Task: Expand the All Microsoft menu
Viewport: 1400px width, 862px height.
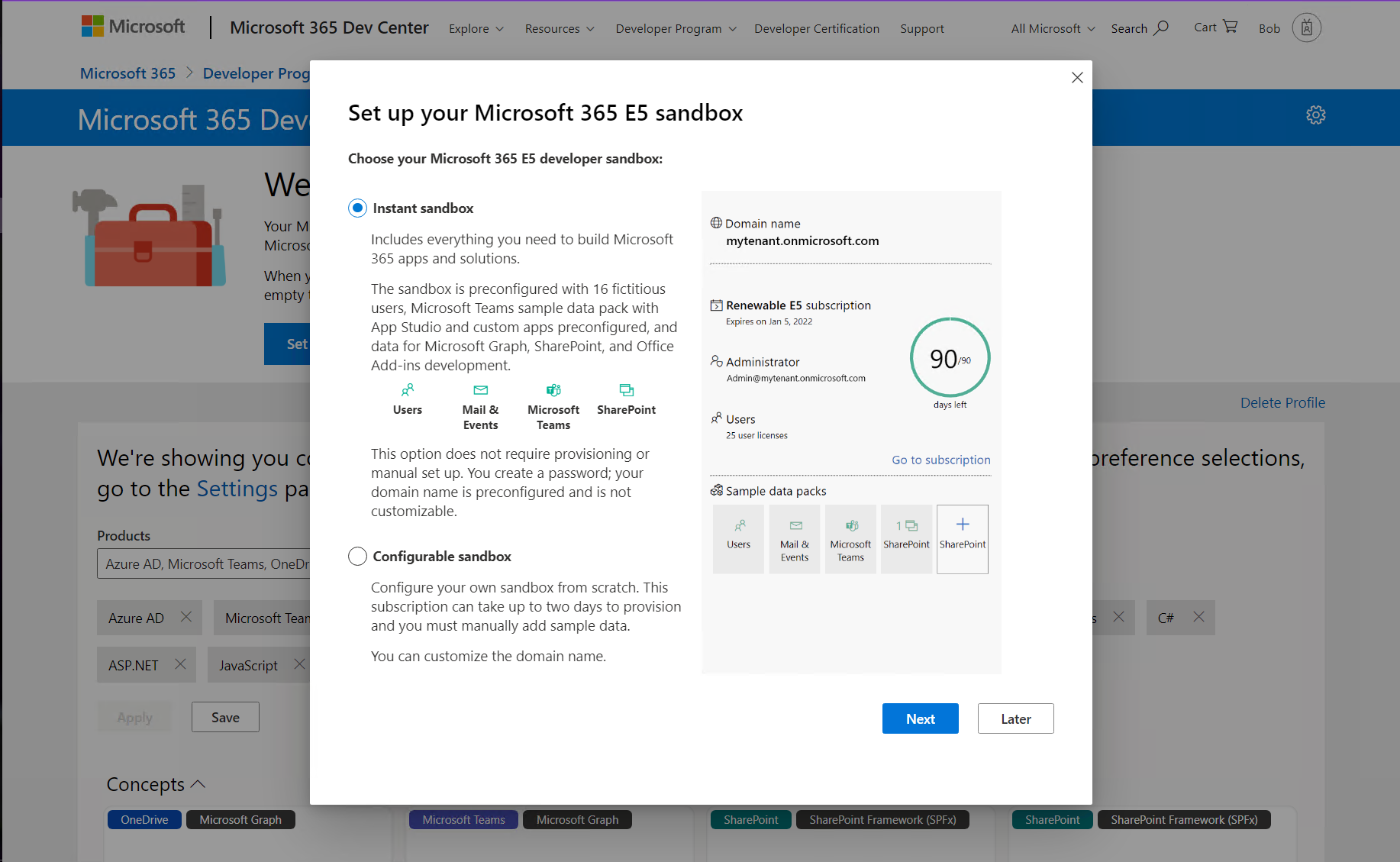Action: pos(1053,28)
